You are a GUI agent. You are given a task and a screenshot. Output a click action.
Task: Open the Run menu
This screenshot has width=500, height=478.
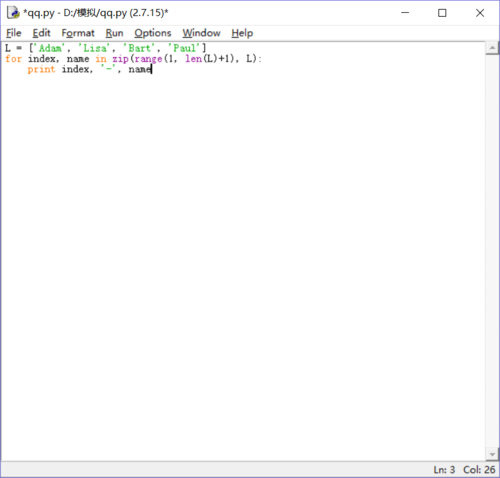114,33
